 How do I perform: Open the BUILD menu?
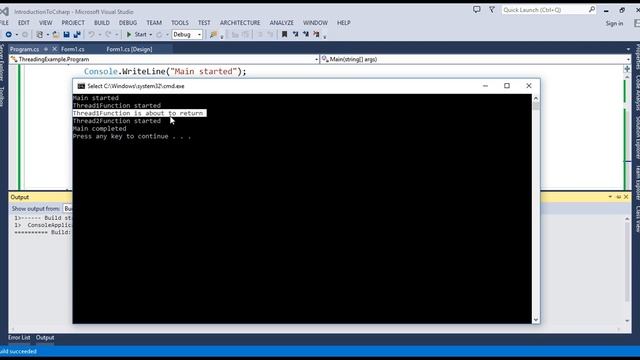(x=102, y=23)
